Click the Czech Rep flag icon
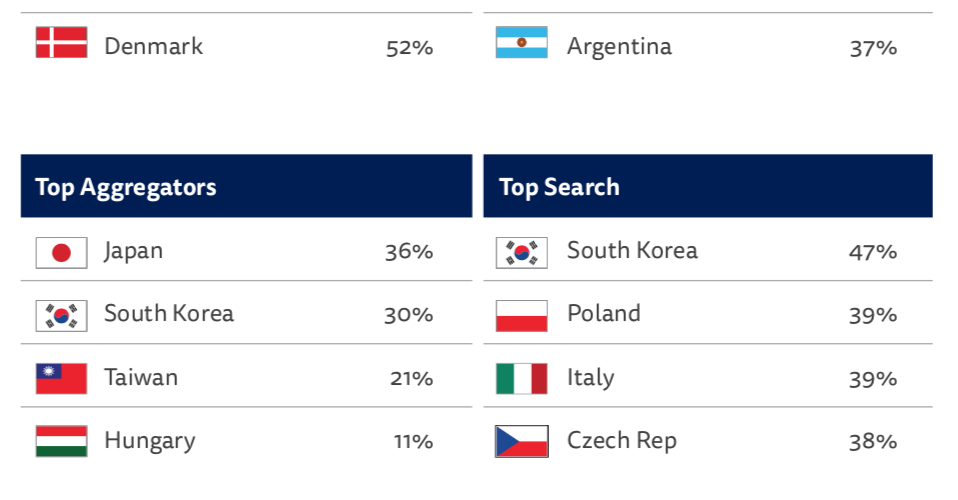Image resolution: width=958 pixels, height=500 pixels. pyautogui.click(x=522, y=441)
